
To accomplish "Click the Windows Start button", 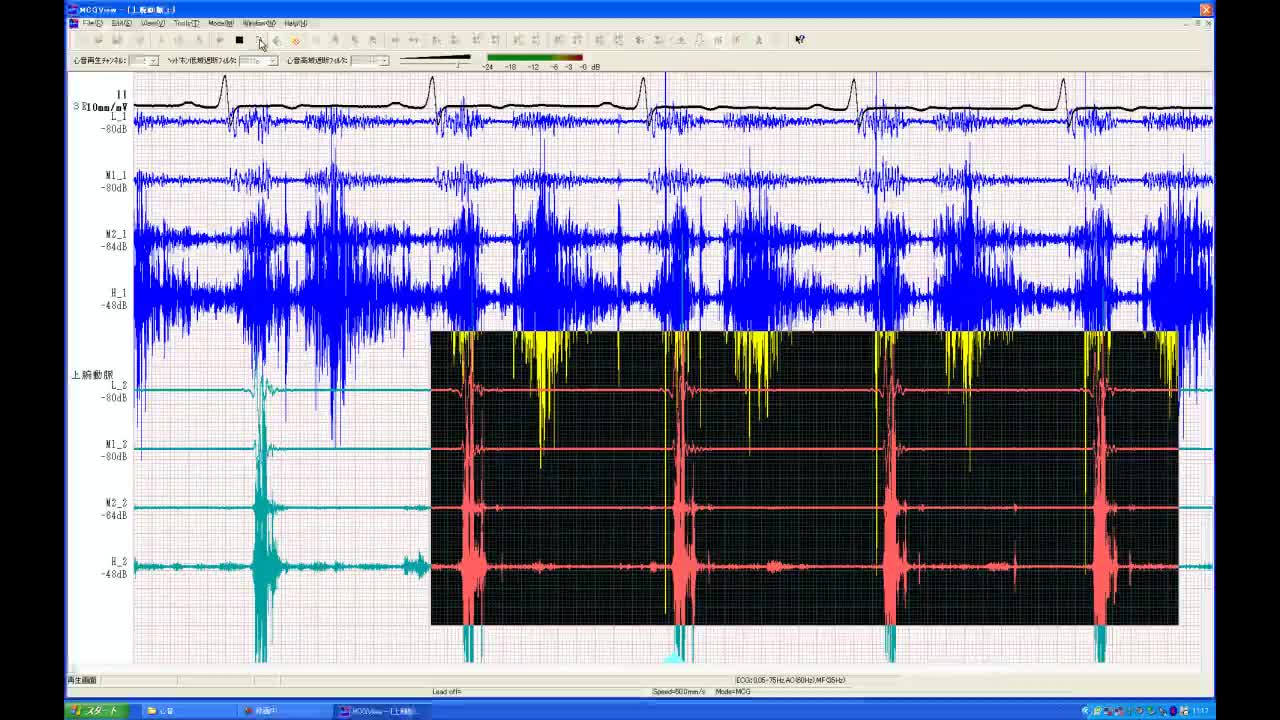I will (94, 711).
